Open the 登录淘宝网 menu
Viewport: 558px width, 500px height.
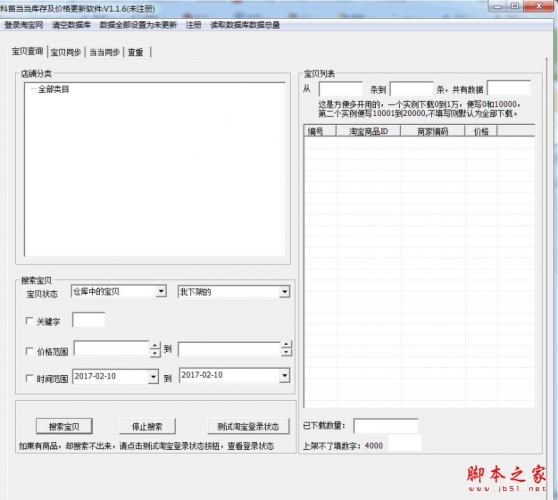coord(23,25)
